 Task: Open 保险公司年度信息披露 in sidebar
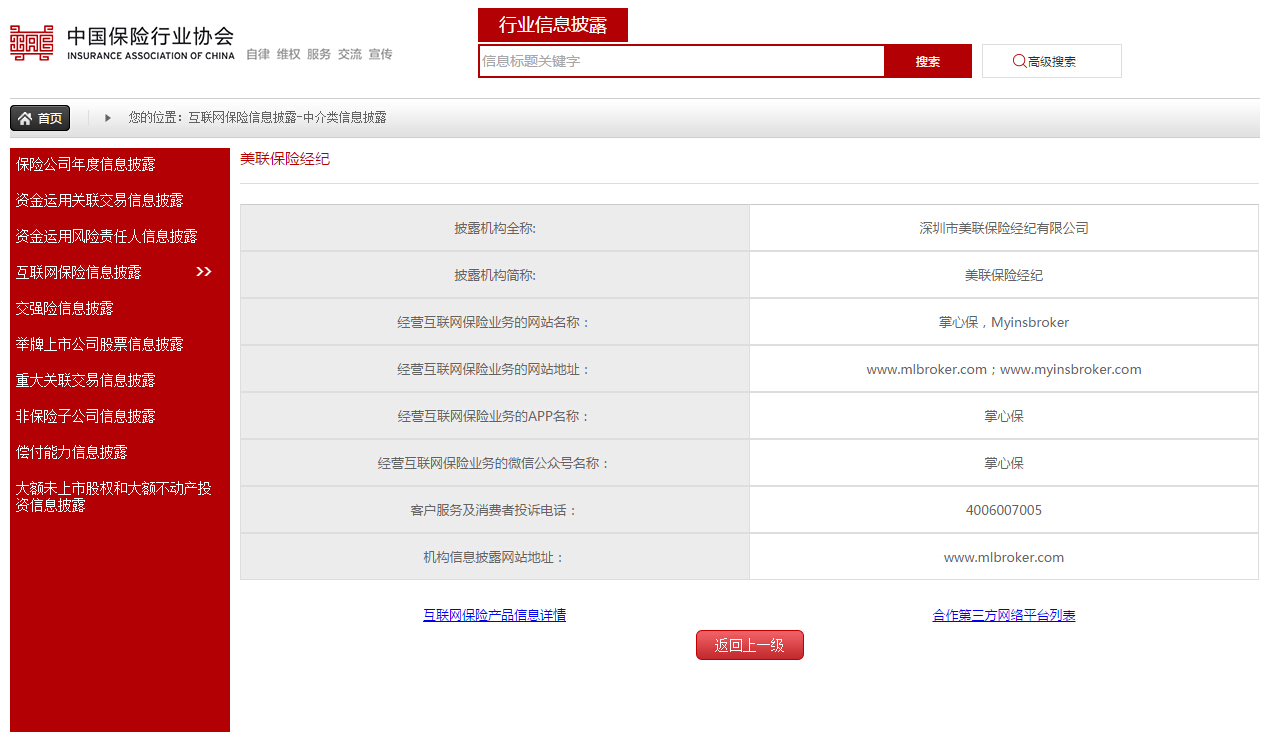pyautogui.click(x=86, y=164)
